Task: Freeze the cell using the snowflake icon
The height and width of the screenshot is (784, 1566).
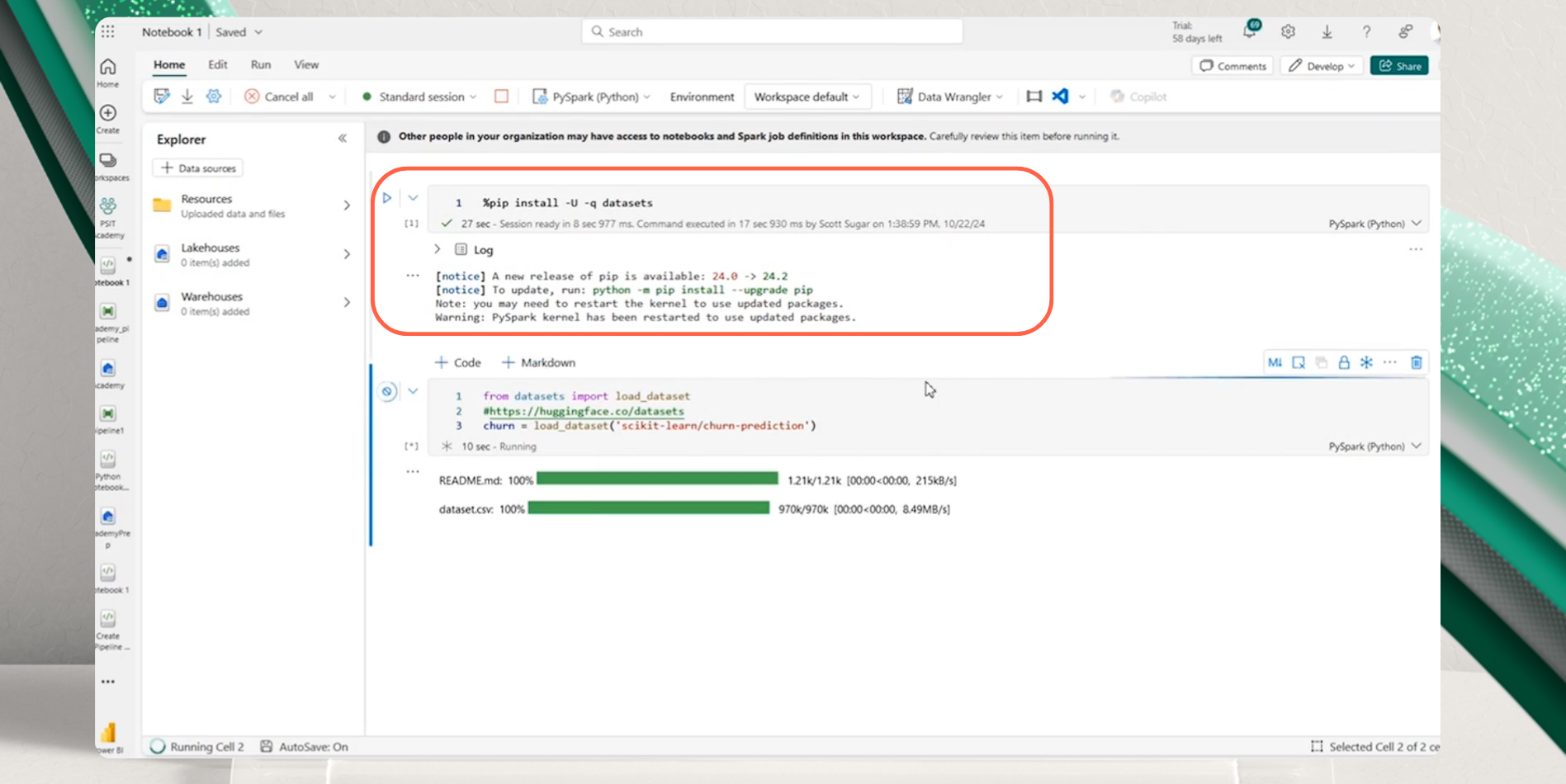Action: point(1367,362)
